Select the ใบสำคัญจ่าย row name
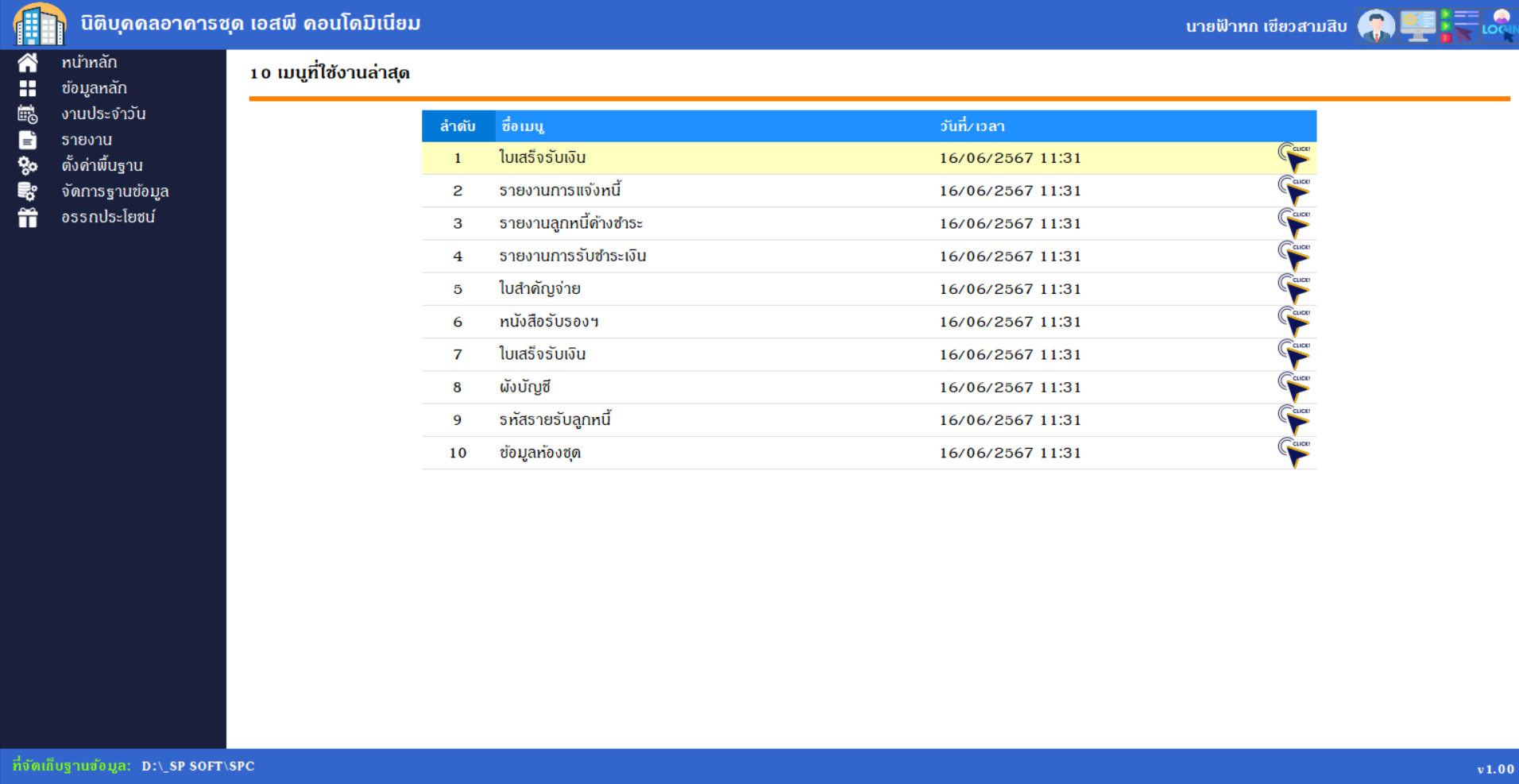 pos(540,289)
